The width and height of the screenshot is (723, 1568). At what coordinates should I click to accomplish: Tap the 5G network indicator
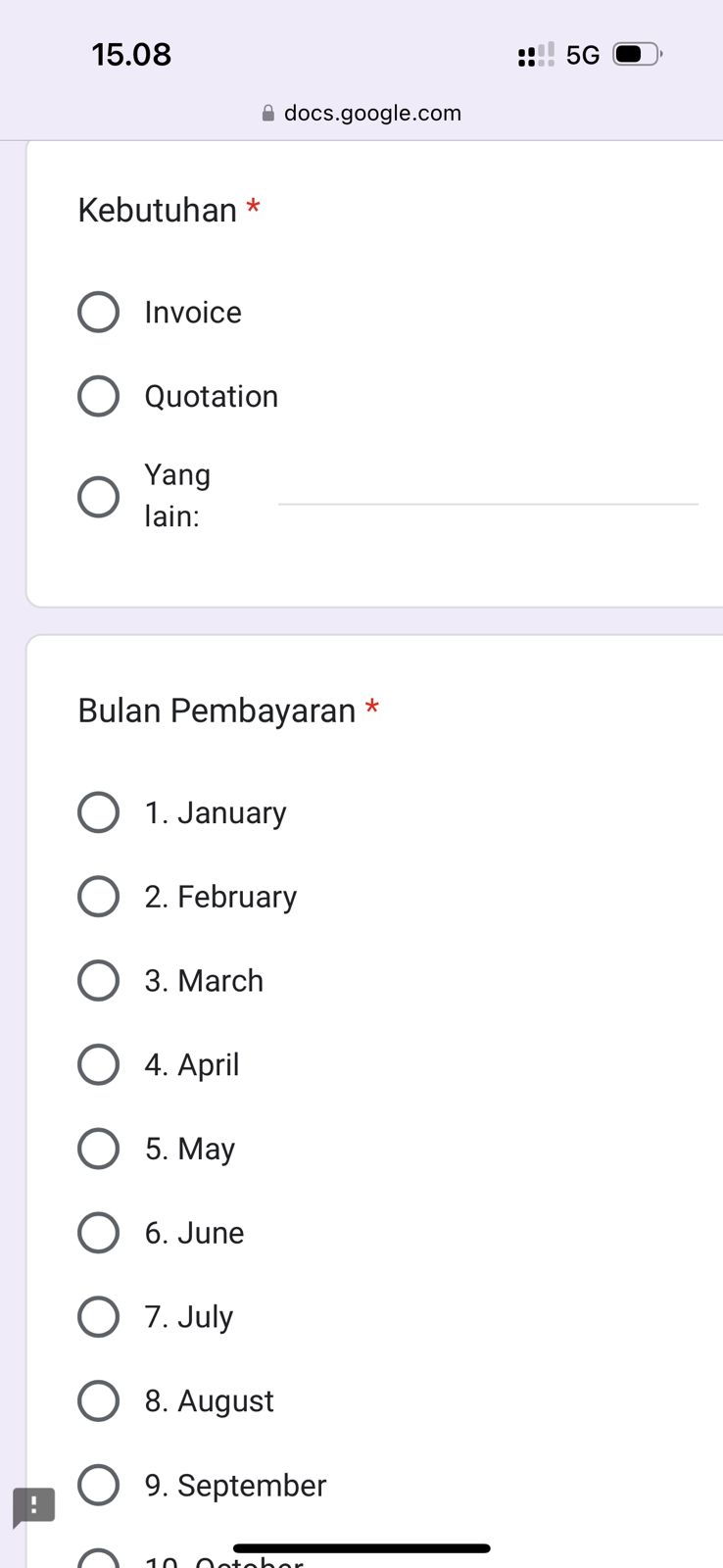tap(583, 55)
